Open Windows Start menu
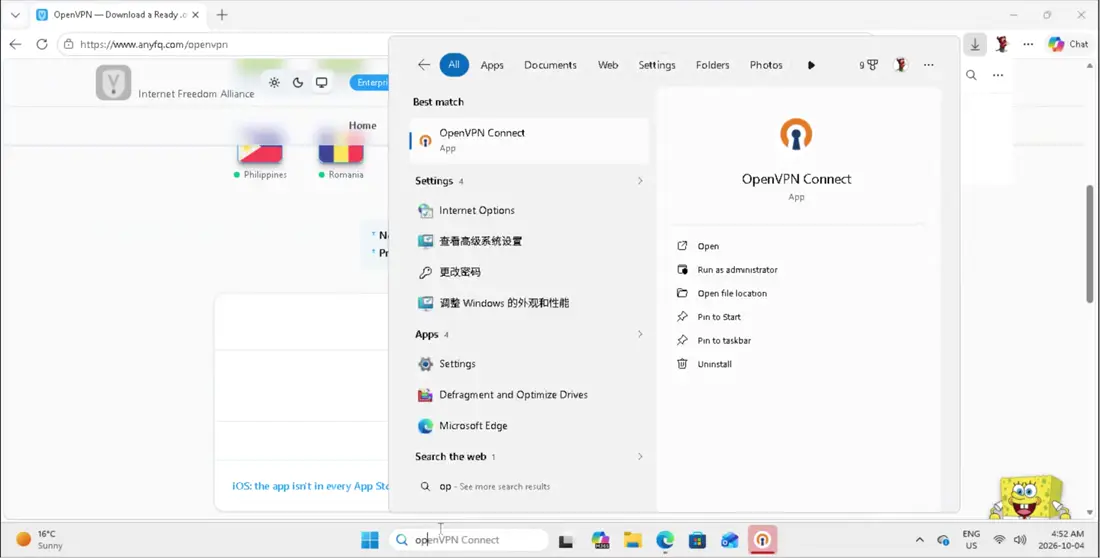This screenshot has height=558, width=1100. click(370, 540)
